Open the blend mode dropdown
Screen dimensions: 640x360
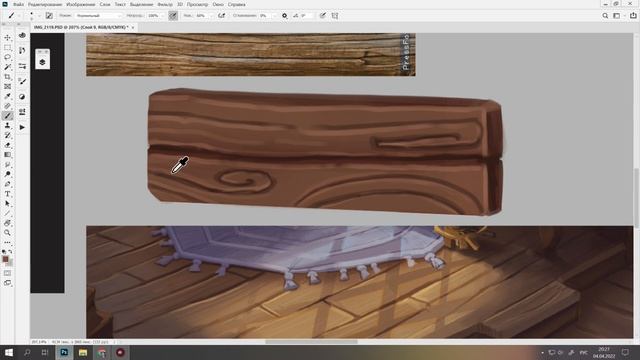98,16
